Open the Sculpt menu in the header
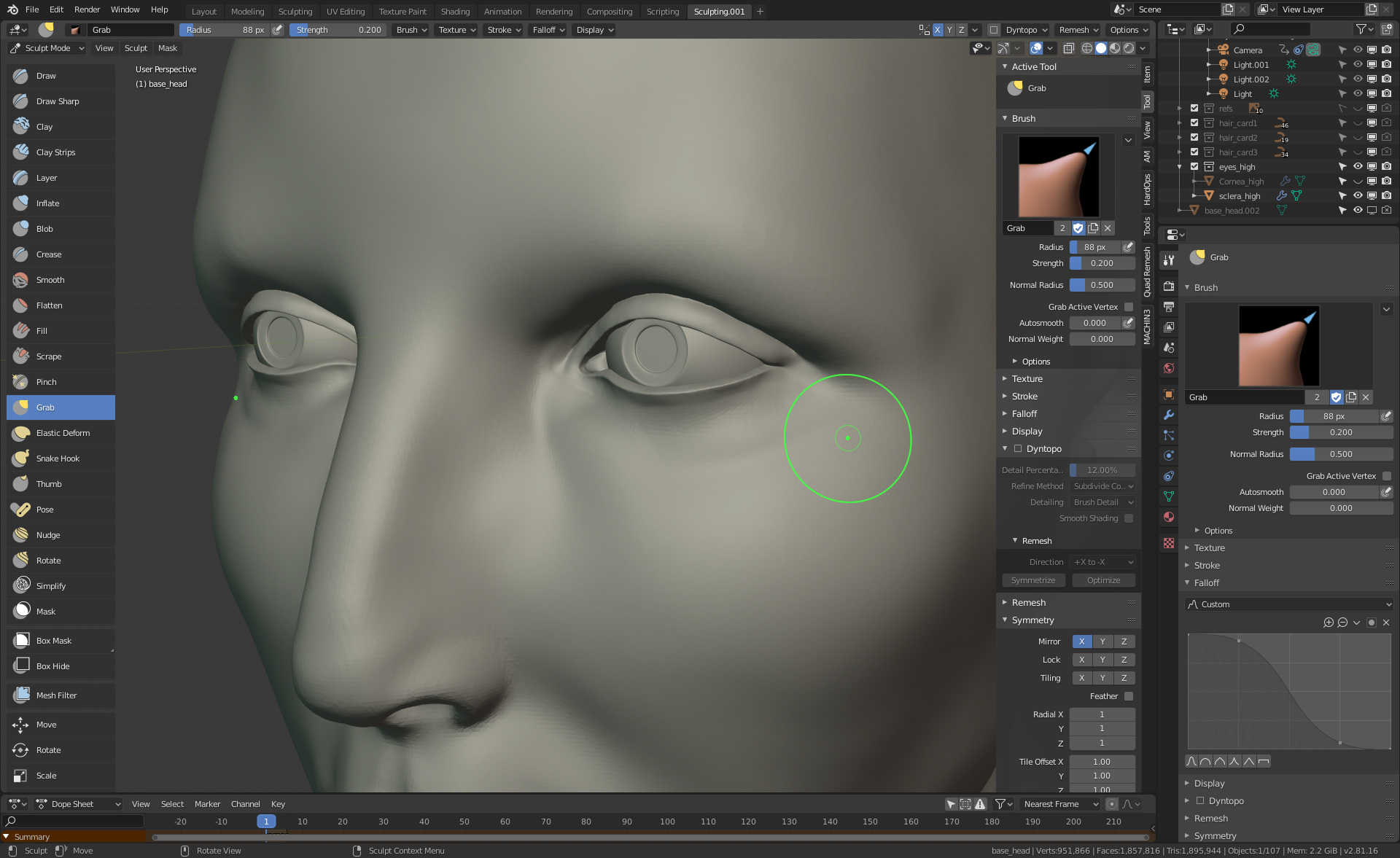 pos(136,48)
